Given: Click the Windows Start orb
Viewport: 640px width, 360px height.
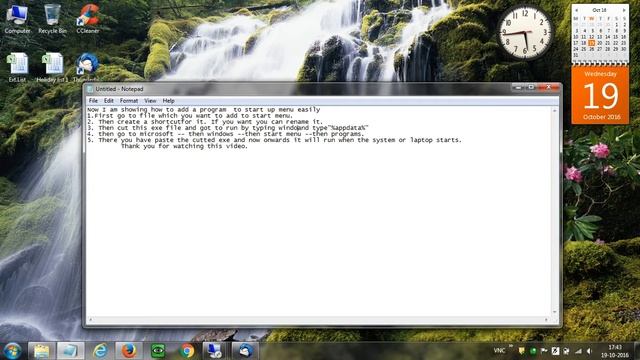Looking at the screenshot, I should pos(12,351).
